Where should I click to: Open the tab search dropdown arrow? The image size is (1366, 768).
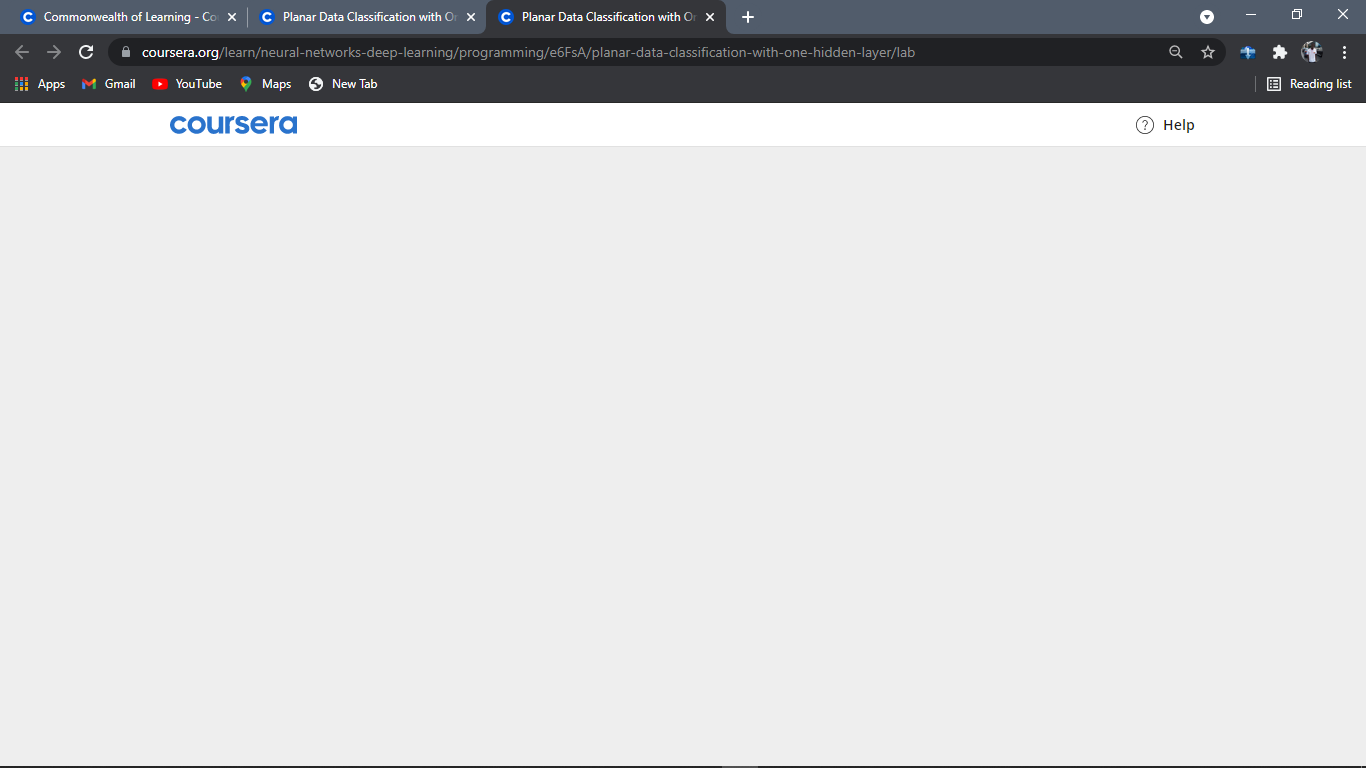pos(1207,17)
